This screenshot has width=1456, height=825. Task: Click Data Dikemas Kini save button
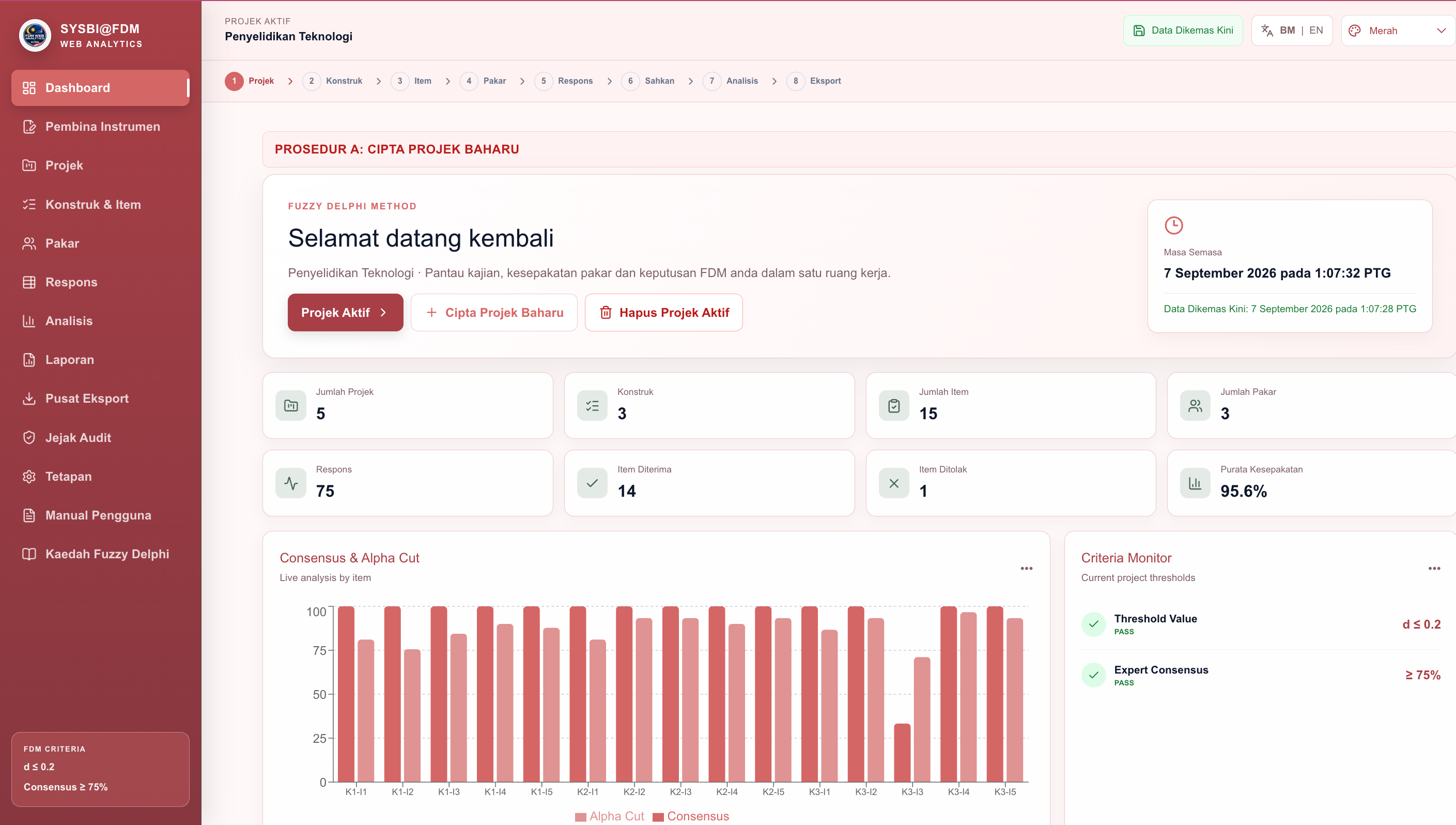(1183, 30)
